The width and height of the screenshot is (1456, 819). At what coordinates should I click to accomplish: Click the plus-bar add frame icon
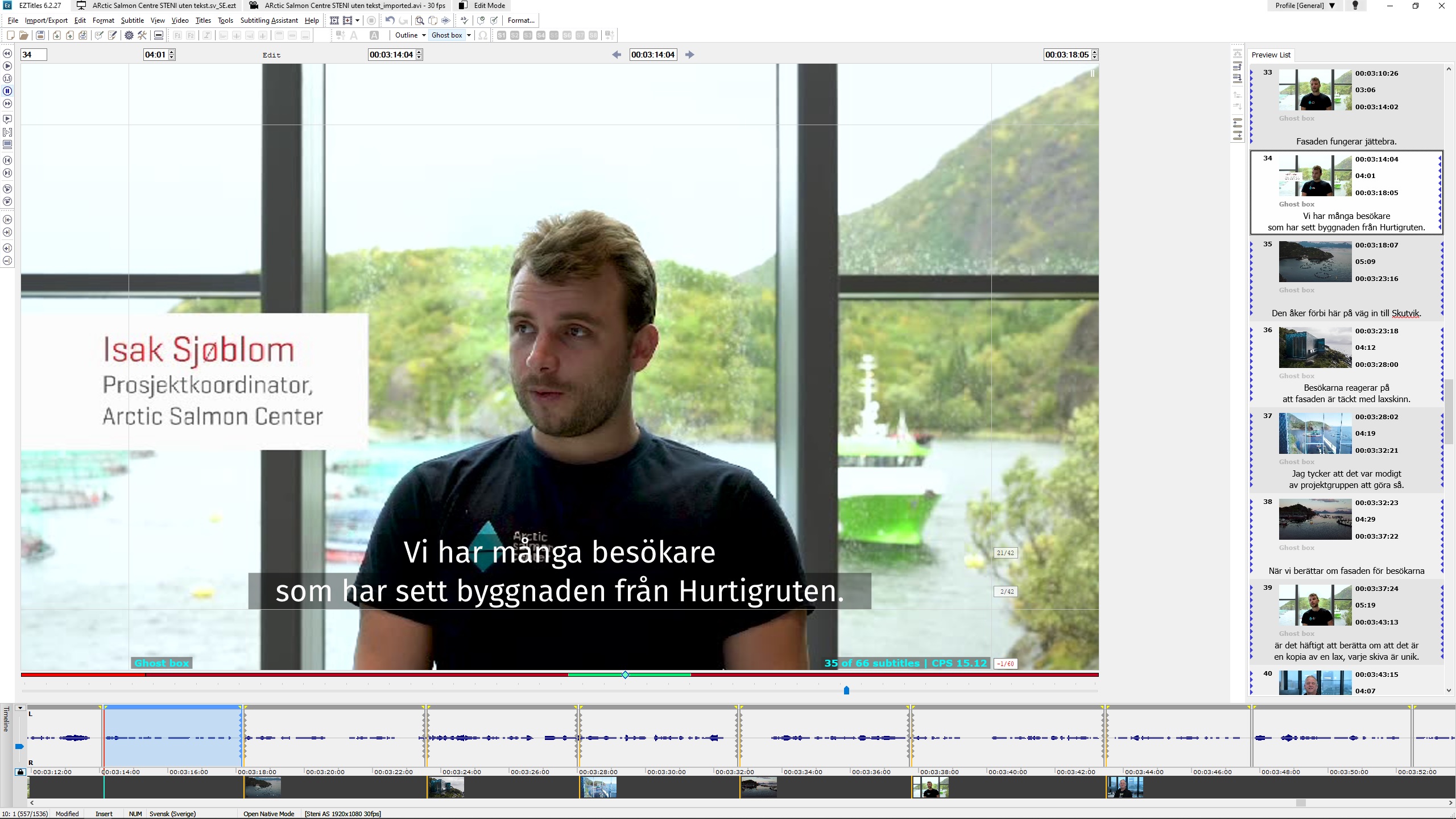click(x=7, y=248)
